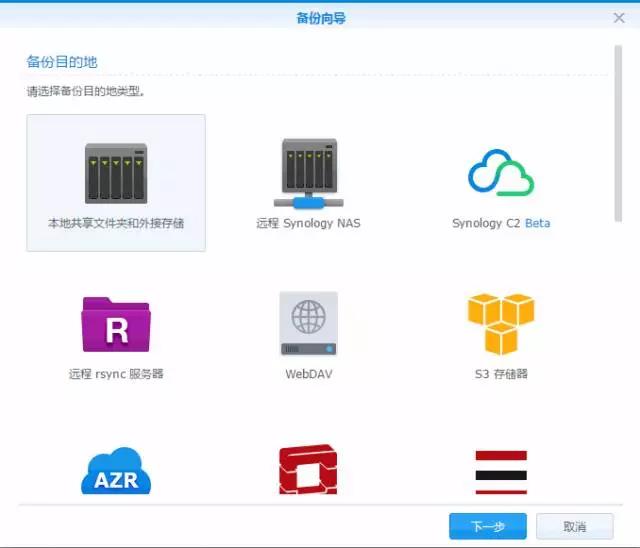Click the 取消 button
Screen dimensions: 640x548
click(575, 526)
